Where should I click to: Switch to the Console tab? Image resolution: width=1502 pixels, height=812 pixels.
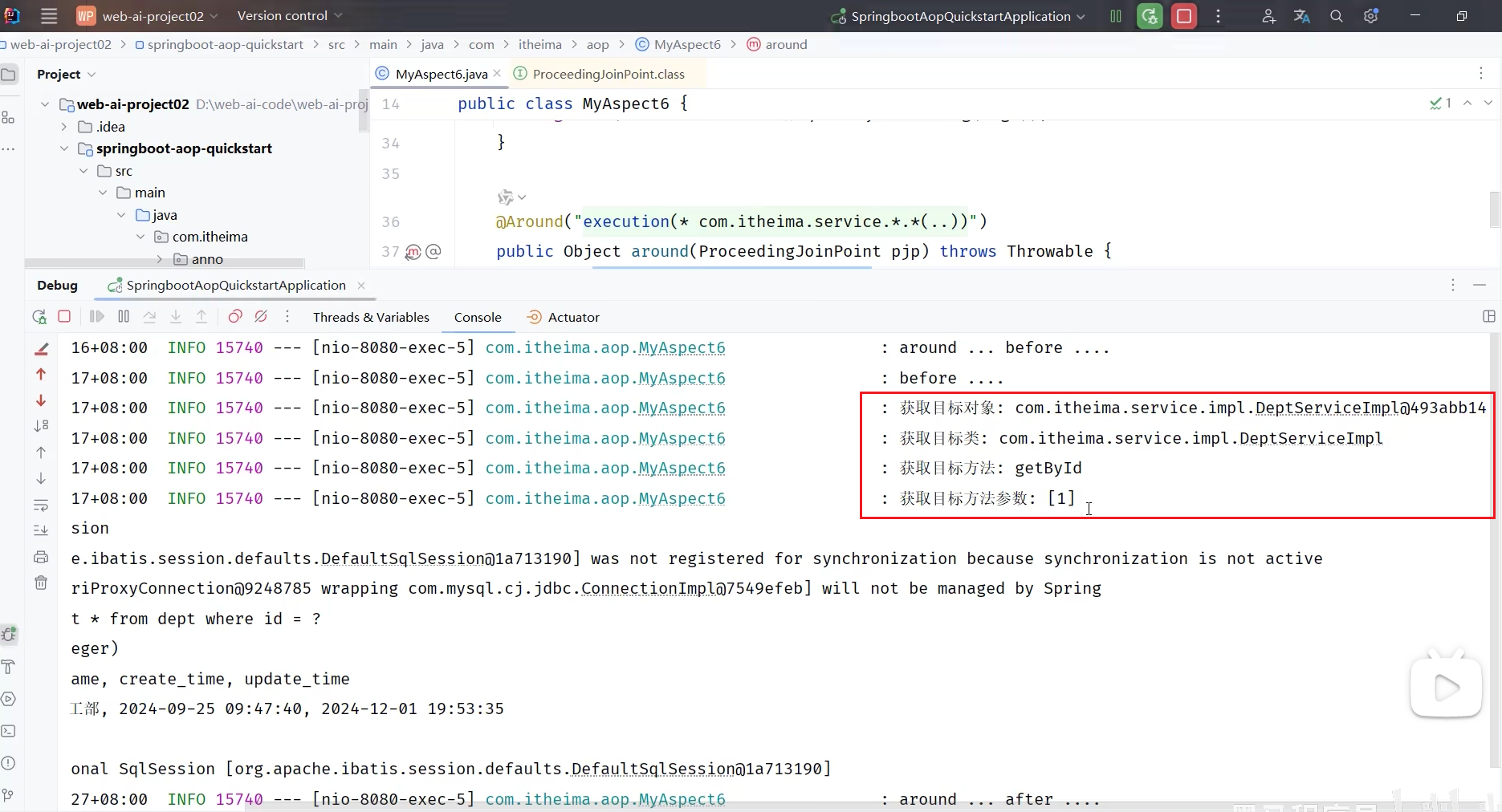(x=478, y=318)
